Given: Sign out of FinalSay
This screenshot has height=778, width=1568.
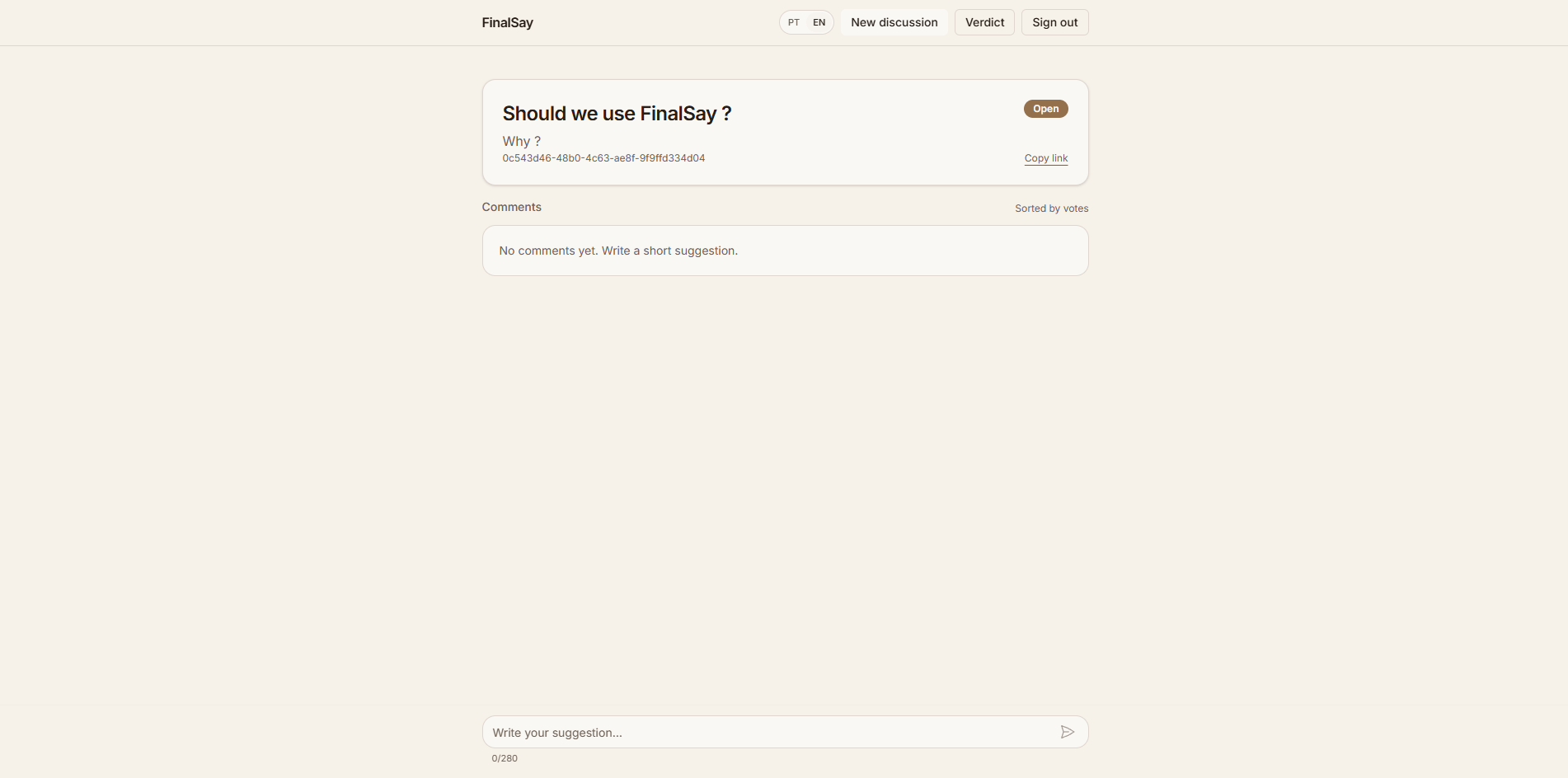Looking at the screenshot, I should coord(1054,22).
